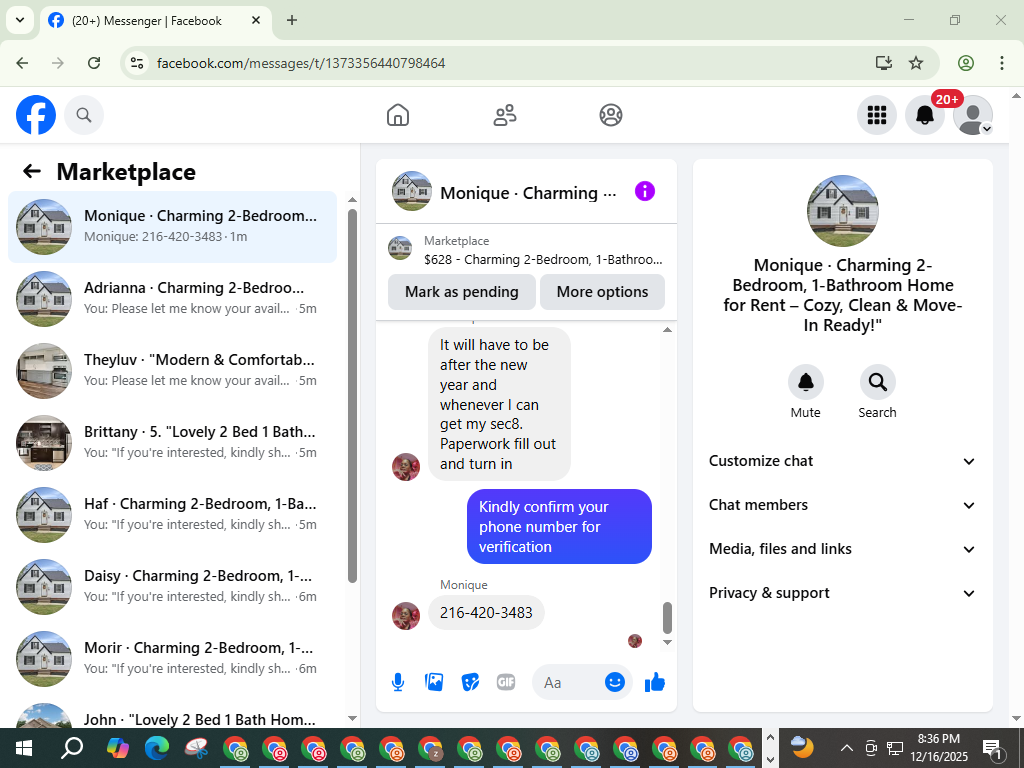Open the account profile avatar menu
Image resolution: width=1024 pixels, height=768 pixels.
(x=973, y=115)
